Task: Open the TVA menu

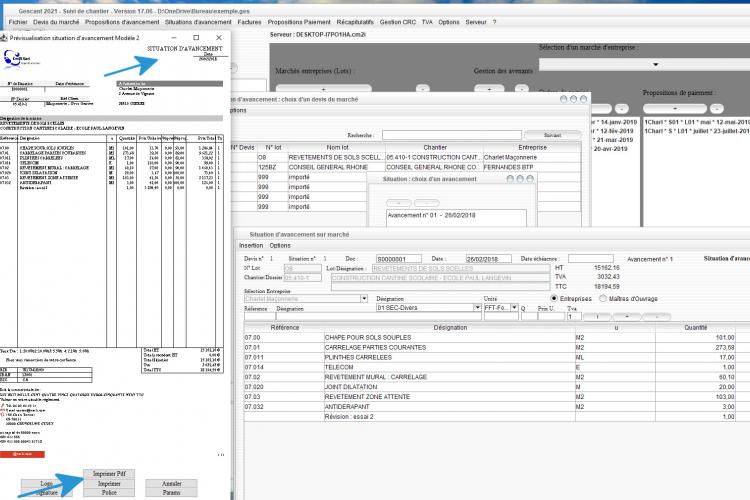Action: (427, 22)
